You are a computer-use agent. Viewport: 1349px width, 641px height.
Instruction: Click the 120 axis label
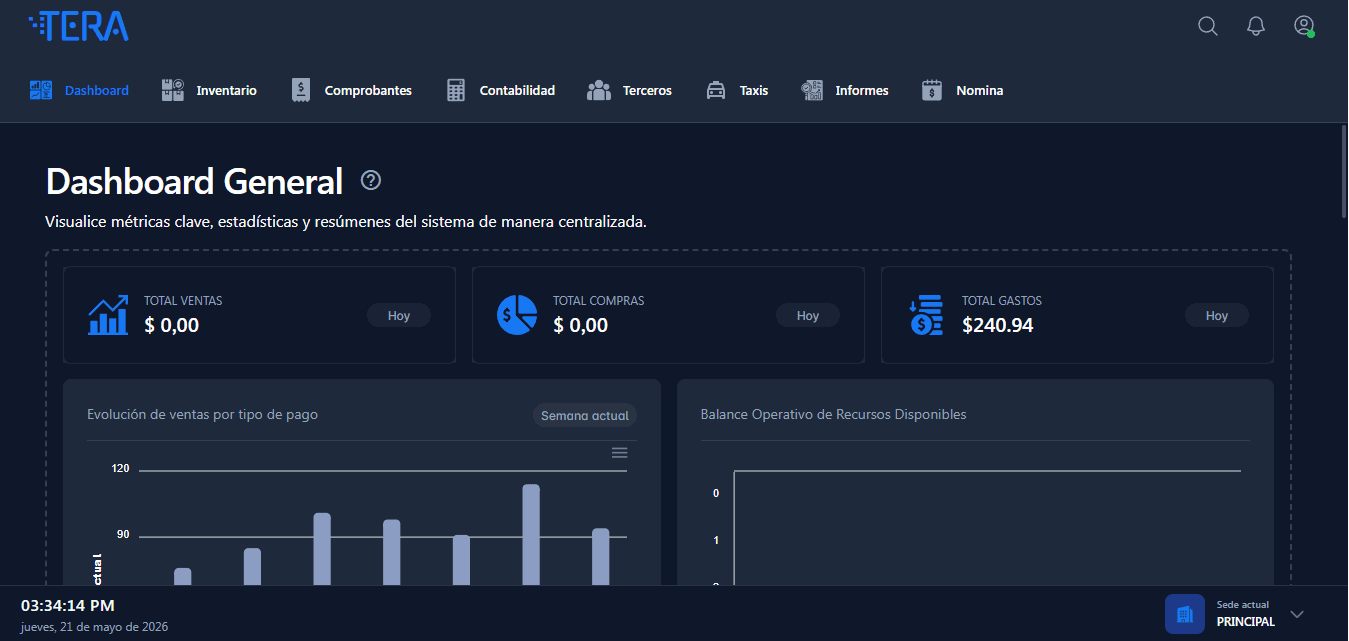click(x=121, y=468)
